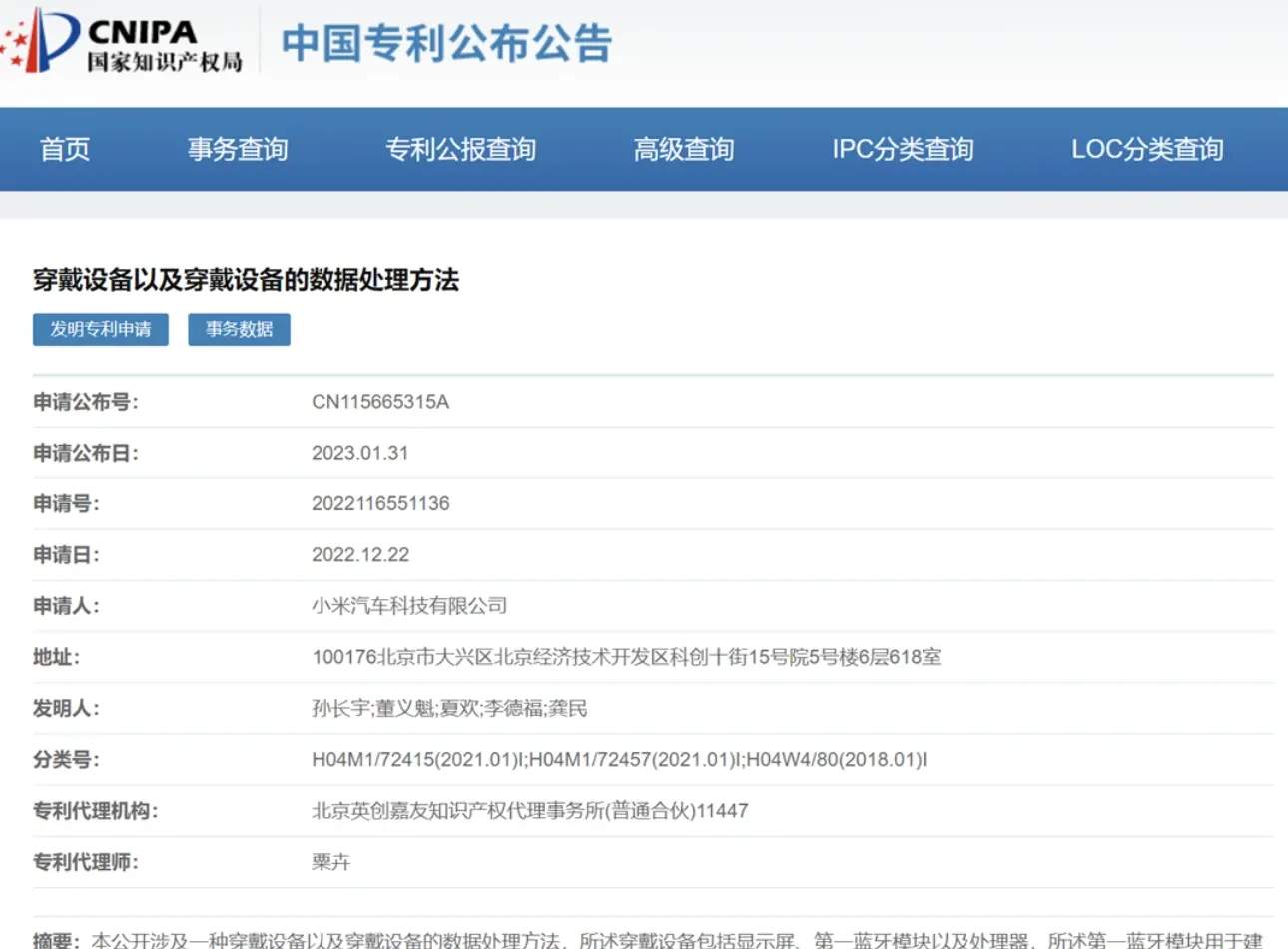Open LOC分类查询 menu item
The height and width of the screenshot is (949, 1288).
point(1147,150)
